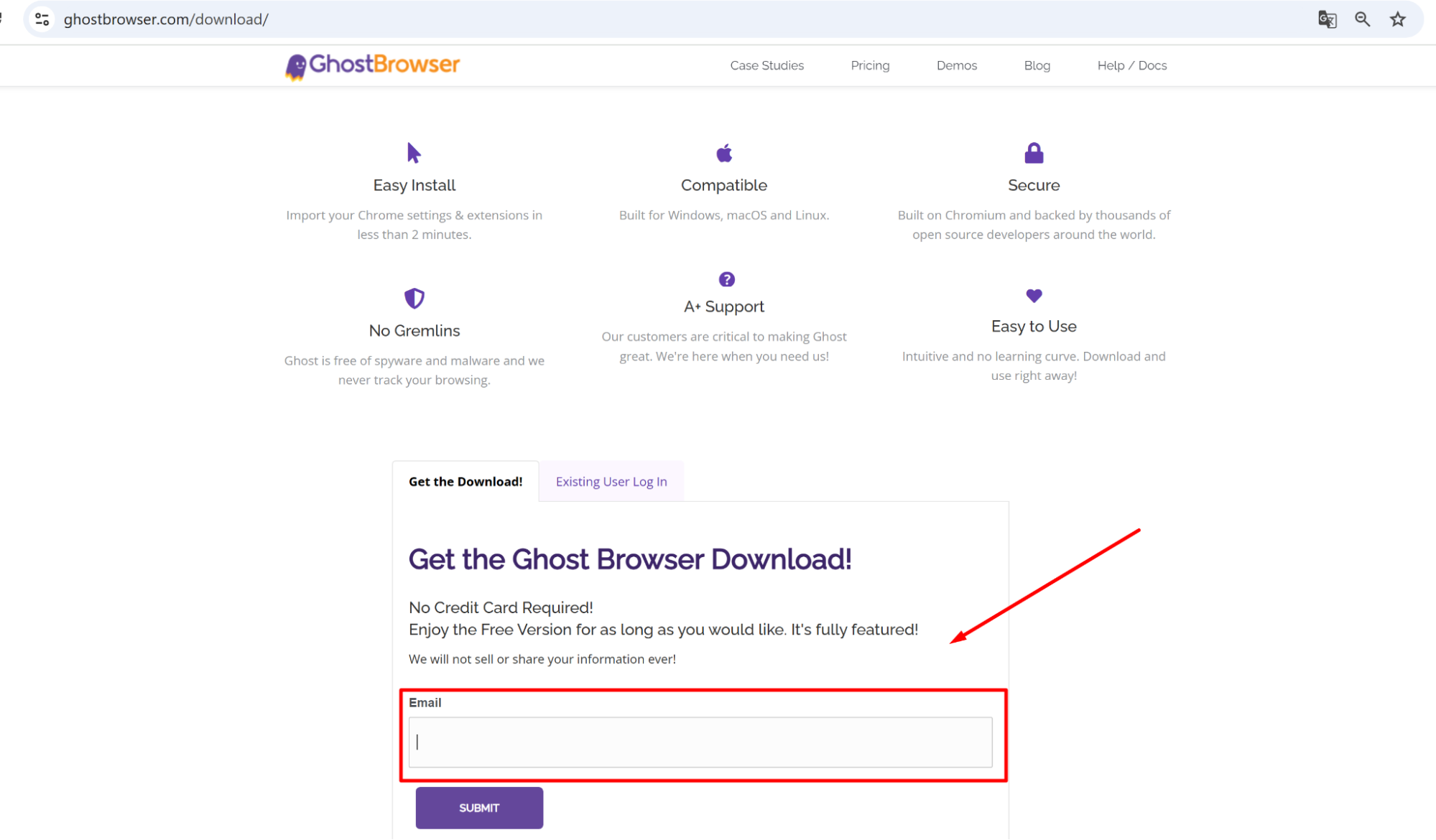Image resolution: width=1436 pixels, height=840 pixels.
Task: Focus the Email input field
Action: [700, 742]
